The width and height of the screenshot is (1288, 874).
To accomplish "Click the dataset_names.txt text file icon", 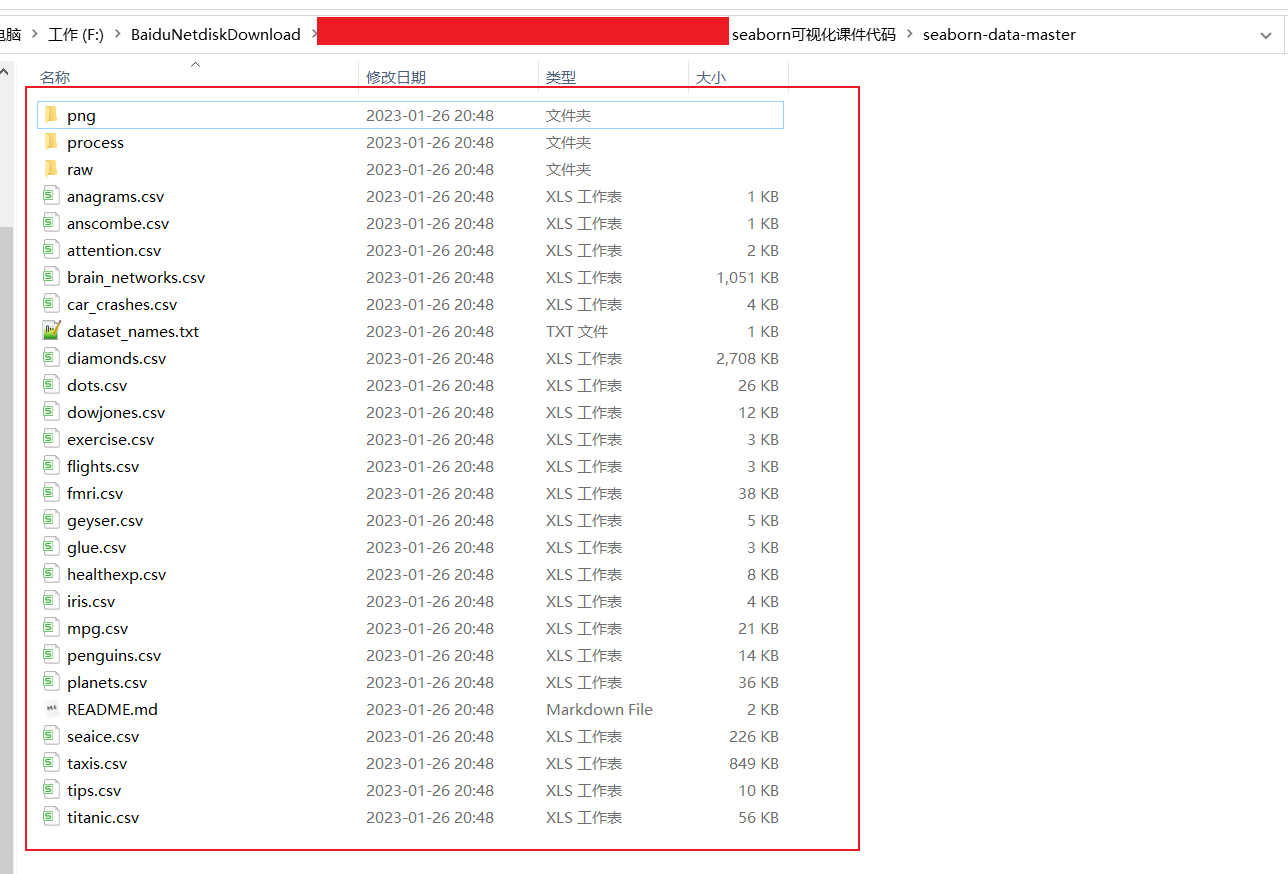I will coord(51,330).
